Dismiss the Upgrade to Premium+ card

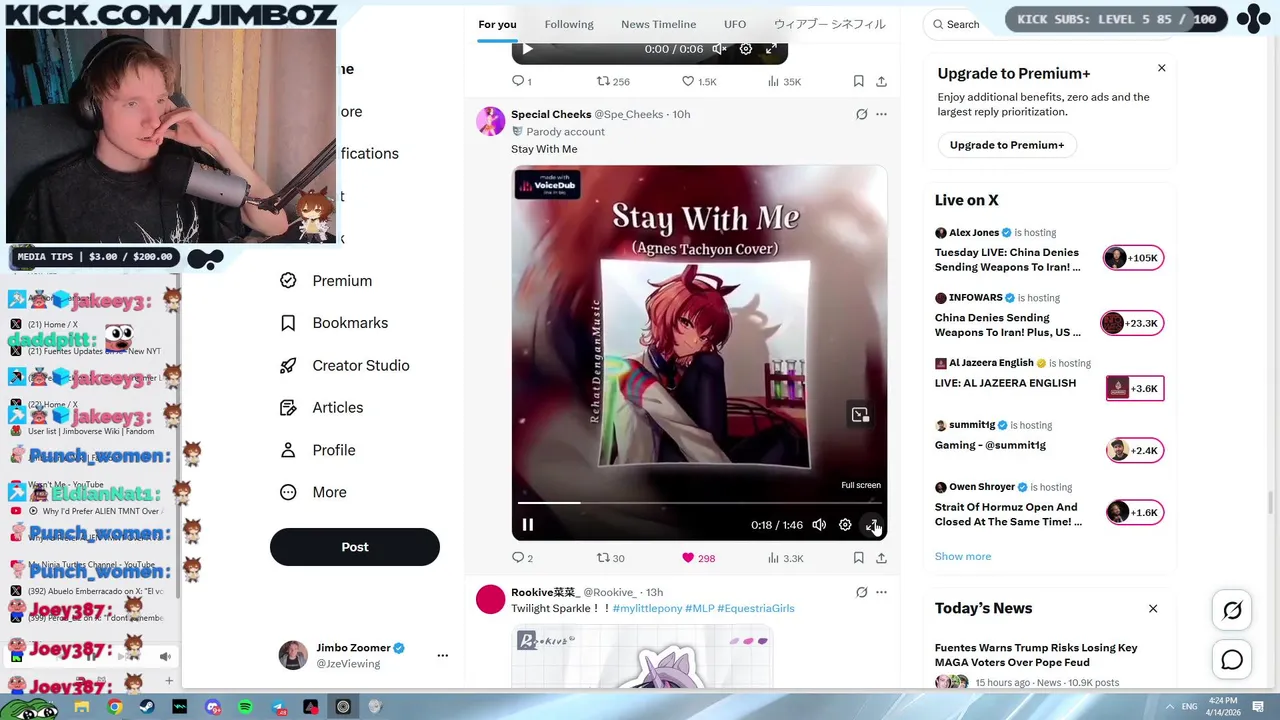(1161, 68)
